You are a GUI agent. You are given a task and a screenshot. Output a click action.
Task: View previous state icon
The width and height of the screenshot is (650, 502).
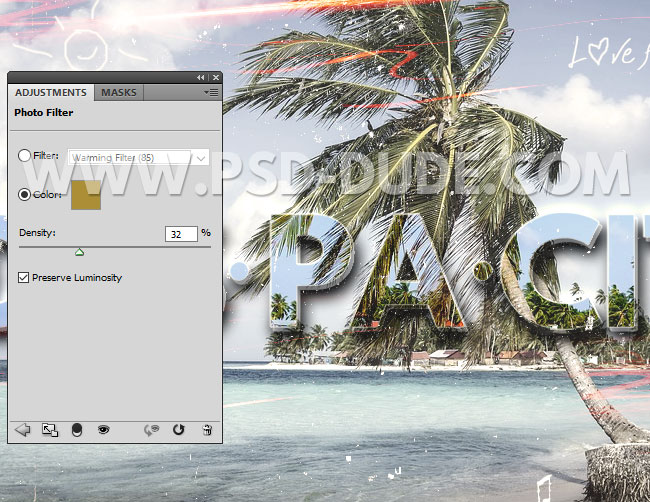tap(151, 430)
